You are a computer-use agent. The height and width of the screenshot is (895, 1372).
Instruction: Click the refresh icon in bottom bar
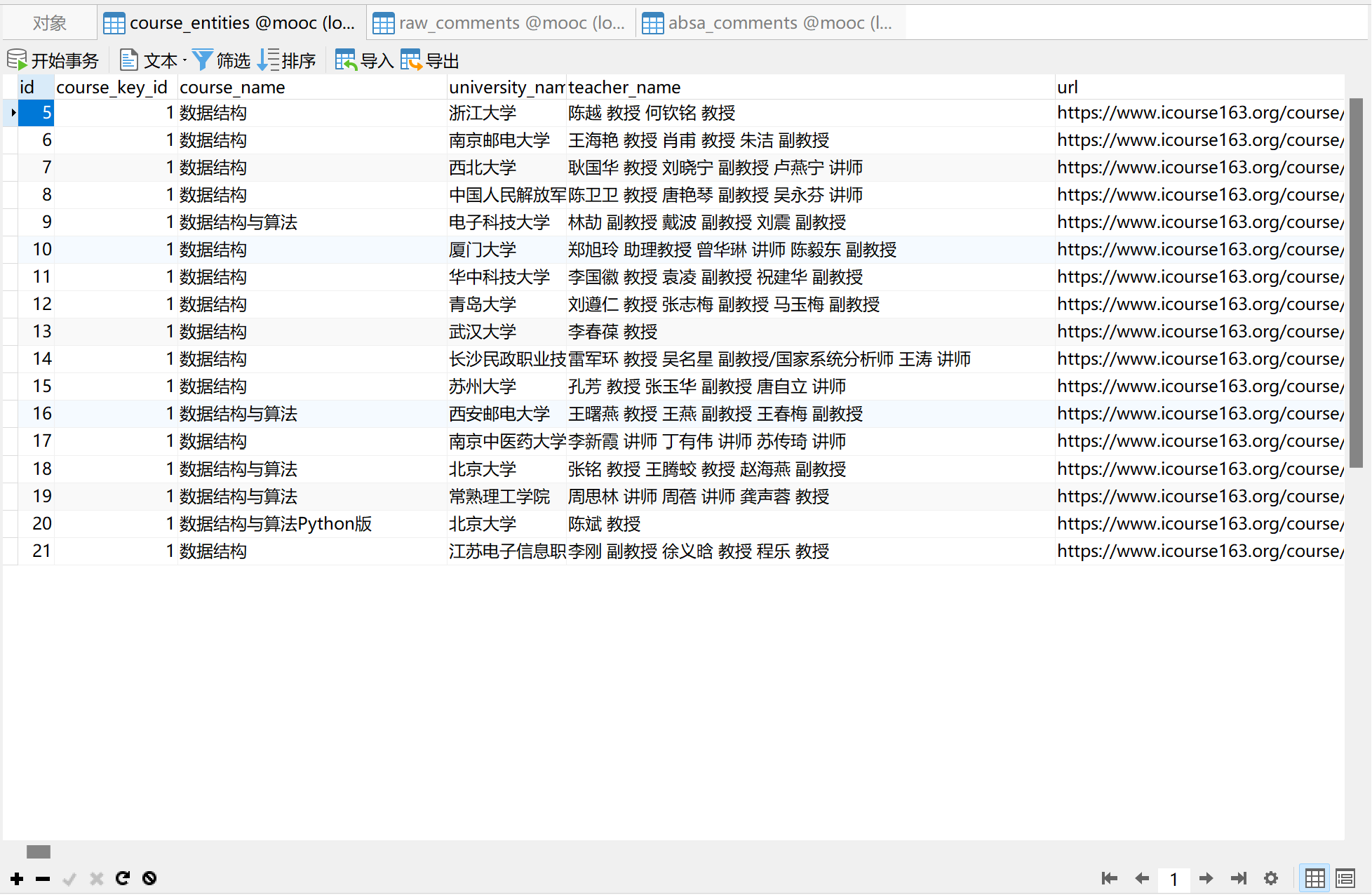click(x=123, y=878)
